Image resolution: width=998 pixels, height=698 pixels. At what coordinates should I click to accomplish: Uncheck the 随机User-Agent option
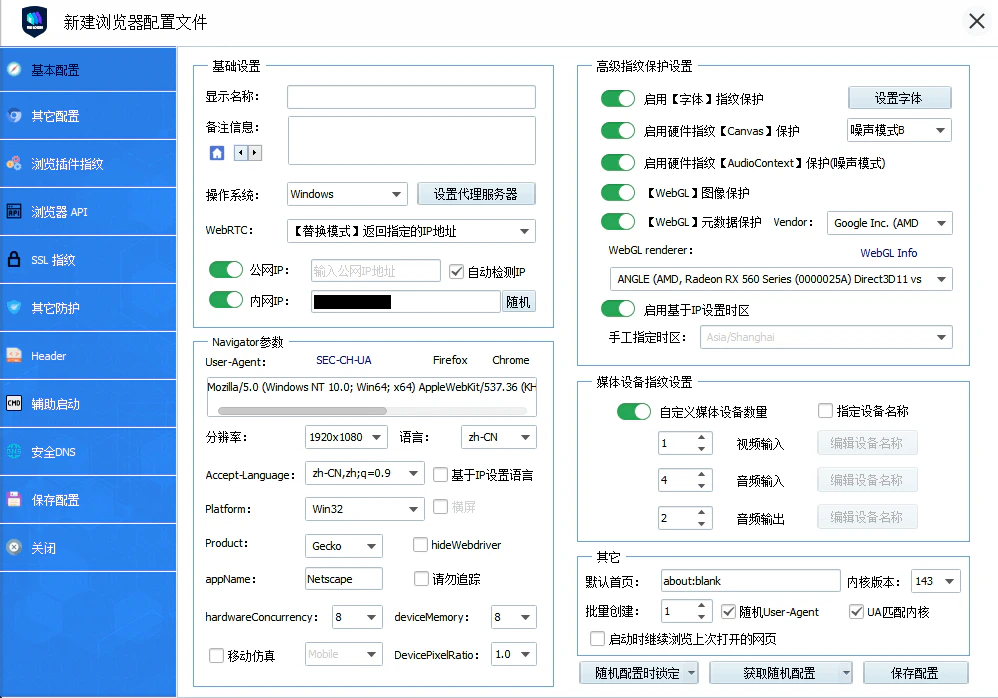click(x=729, y=611)
